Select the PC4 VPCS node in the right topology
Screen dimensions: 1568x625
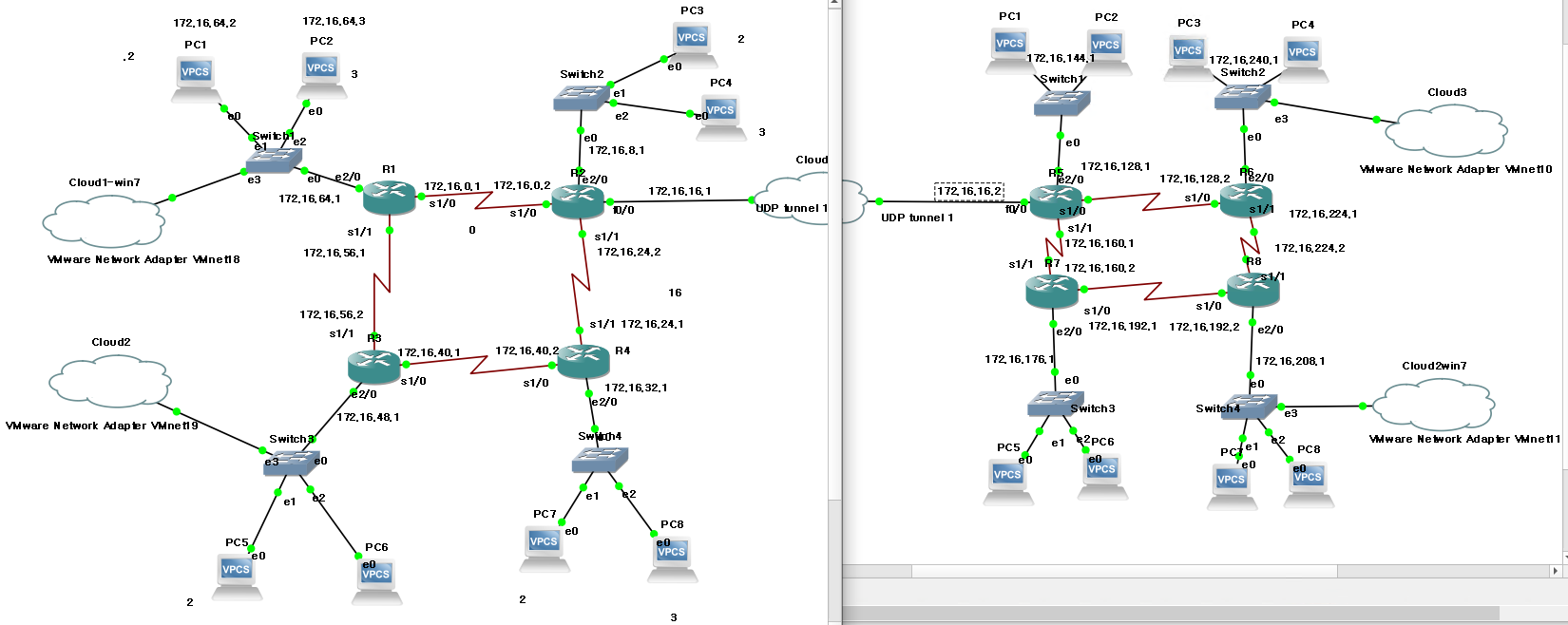1303,60
